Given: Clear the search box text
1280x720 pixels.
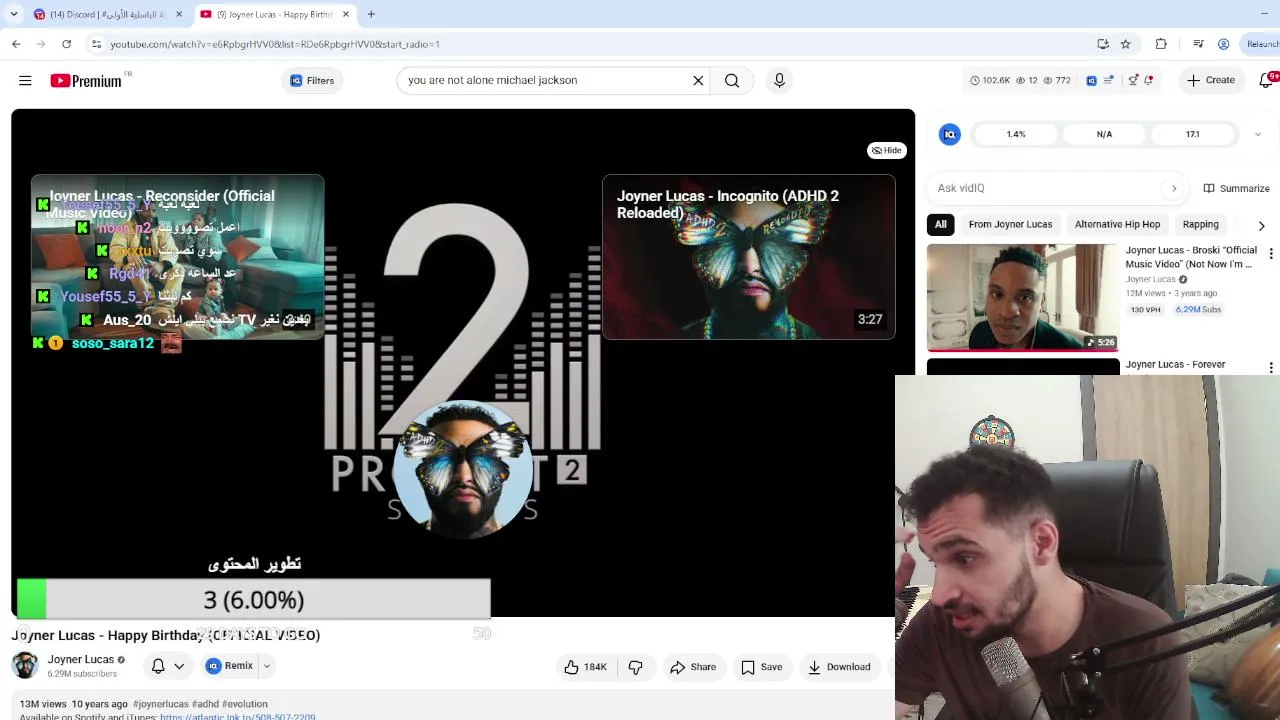Looking at the screenshot, I should pyautogui.click(x=698, y=80).
